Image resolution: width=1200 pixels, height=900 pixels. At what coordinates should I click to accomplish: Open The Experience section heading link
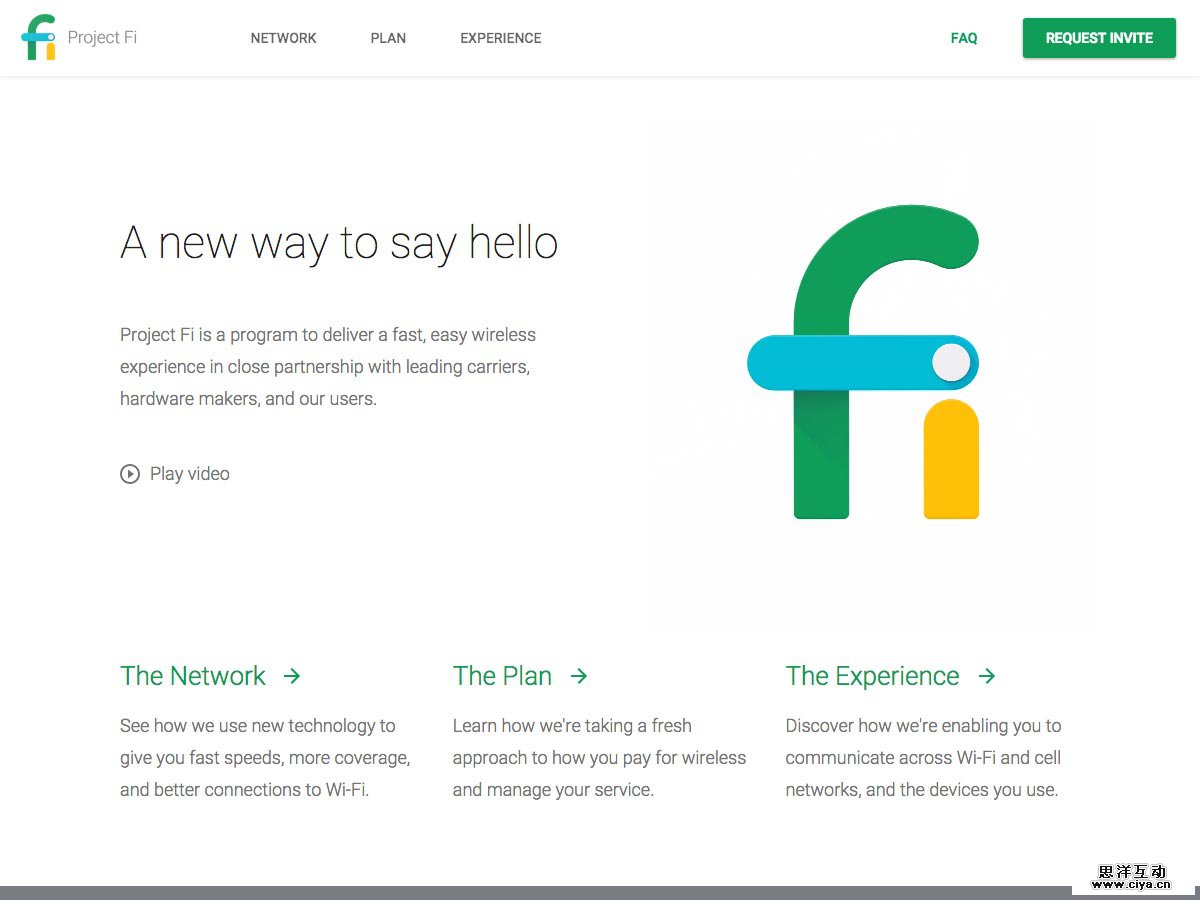[872, 676]
